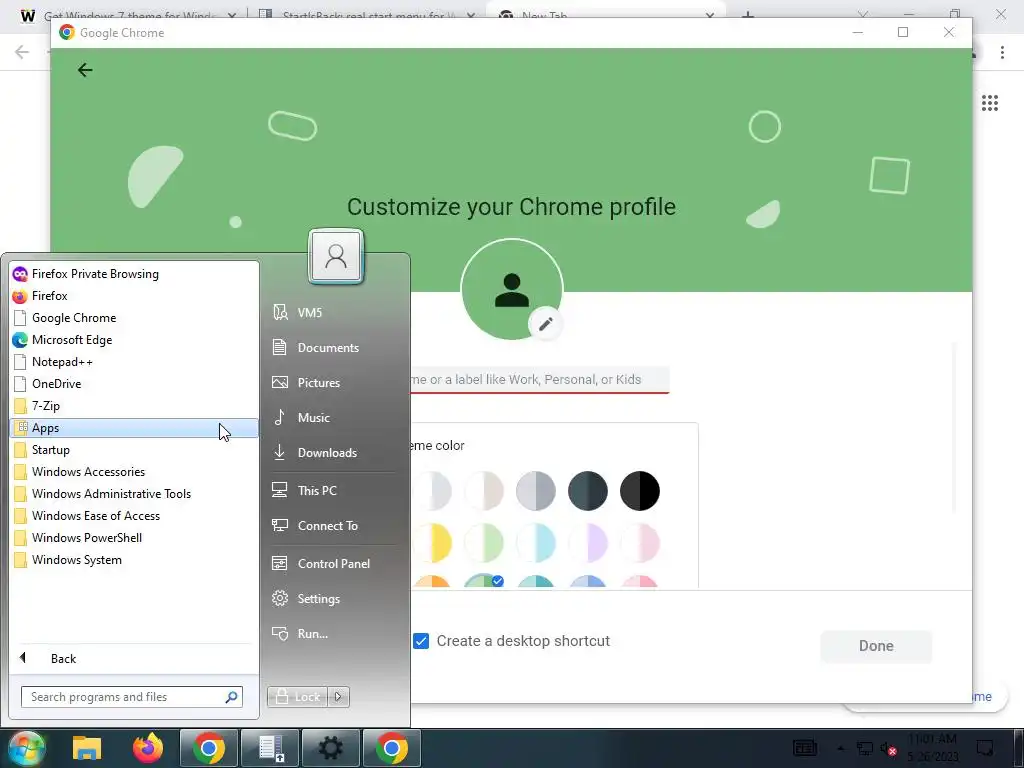Go Back to the main Start menu
1024x768 pixels.
click(x=134, y=658)
